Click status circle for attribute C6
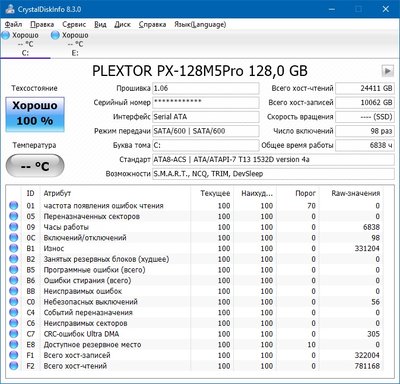This screenshot has width=400, height=384. (14, 323)
